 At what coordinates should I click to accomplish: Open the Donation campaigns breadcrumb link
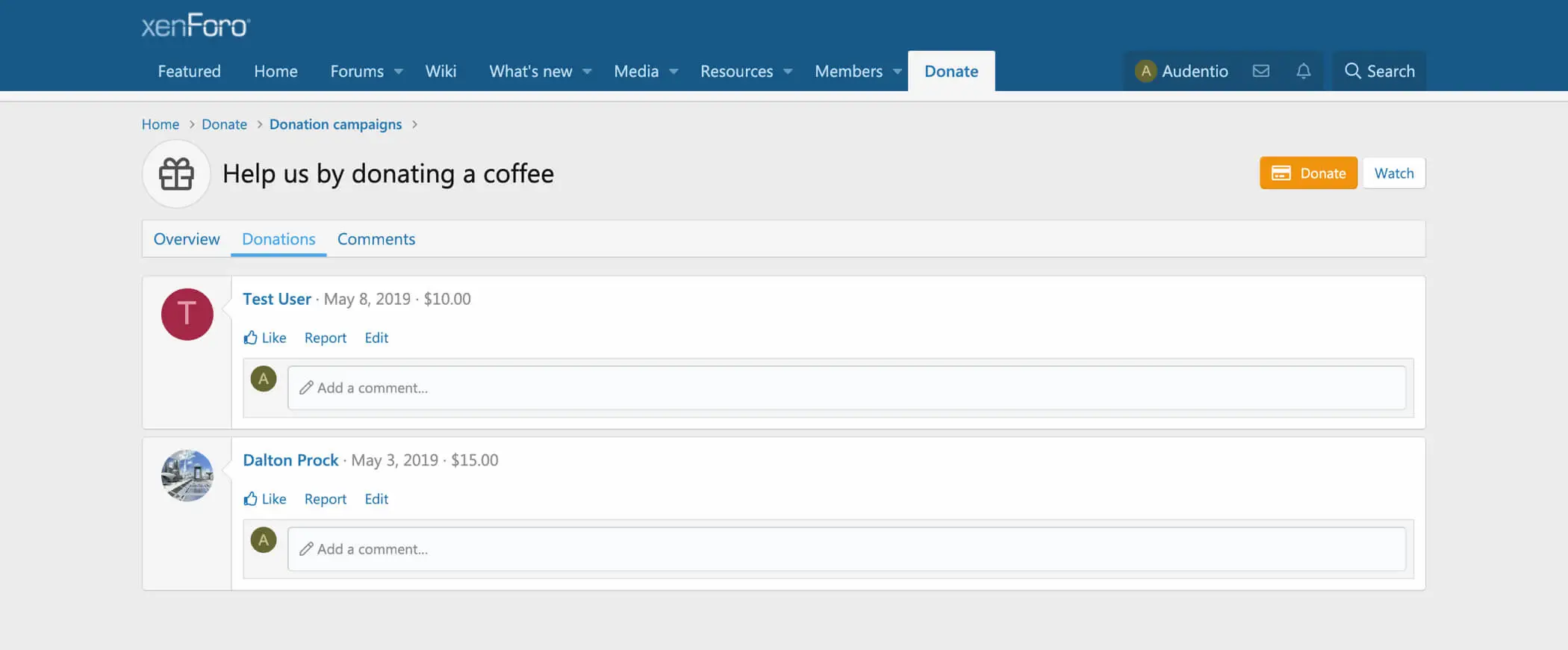tap(335, 124)
